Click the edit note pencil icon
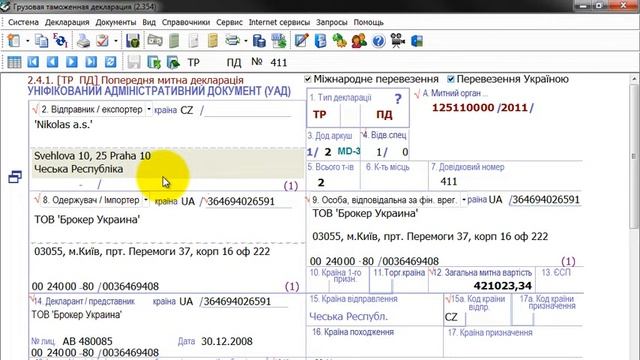640x360 pixels. point(301,41)
